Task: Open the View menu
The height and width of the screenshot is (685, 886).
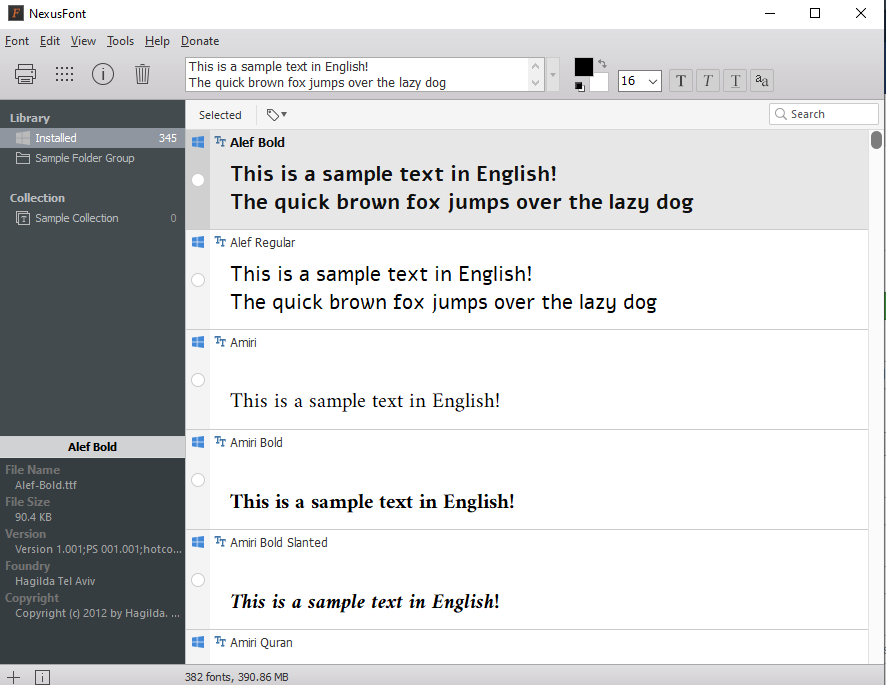Action: pyautogui.click(x=83, y=41)
